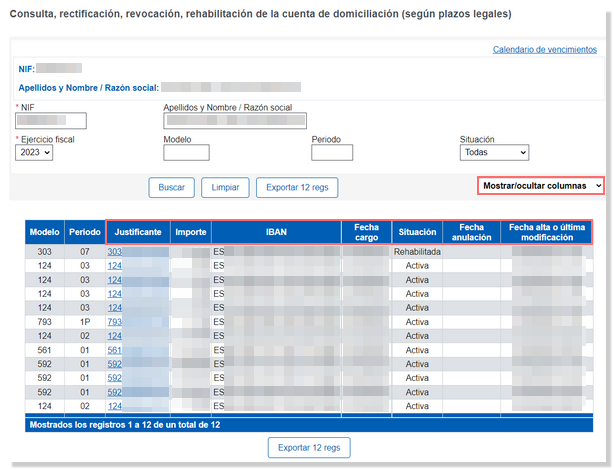Open the Situación dropdown showing Todas
The image size is (614, 470).
click(x=493, y=153)
